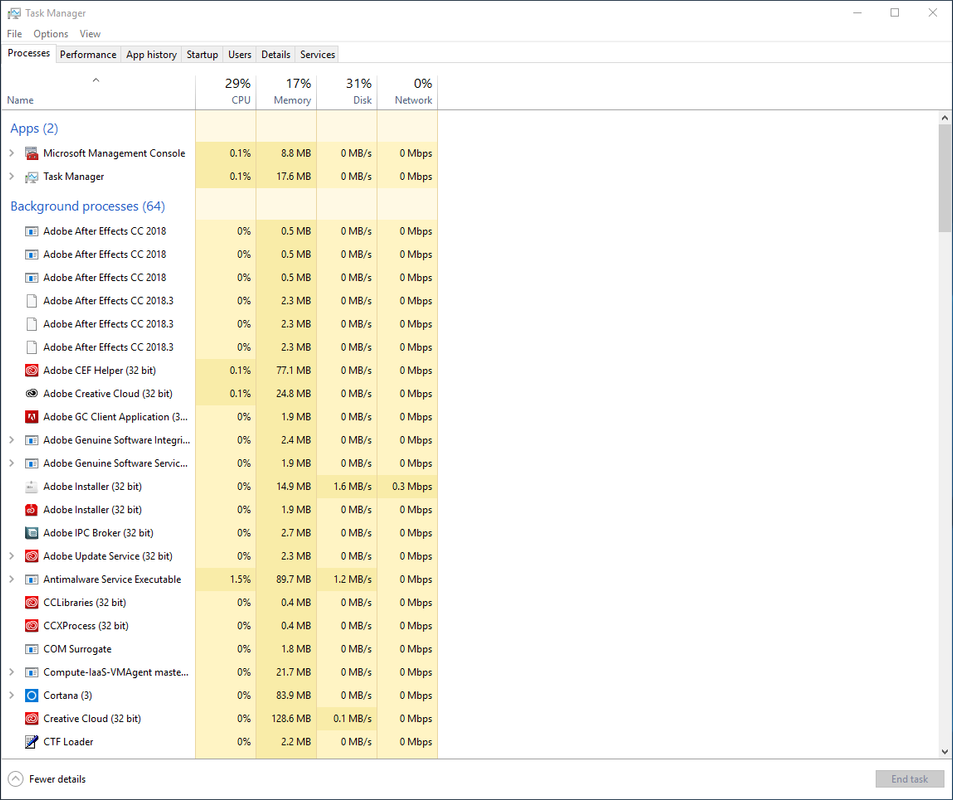Expand the Antimalware Service Executable row

12,579
